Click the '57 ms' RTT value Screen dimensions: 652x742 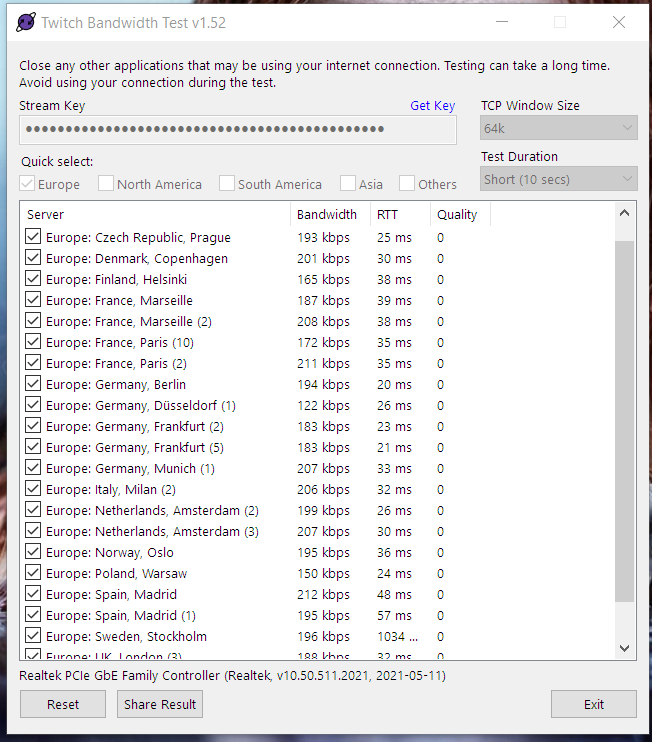[394, 616]
